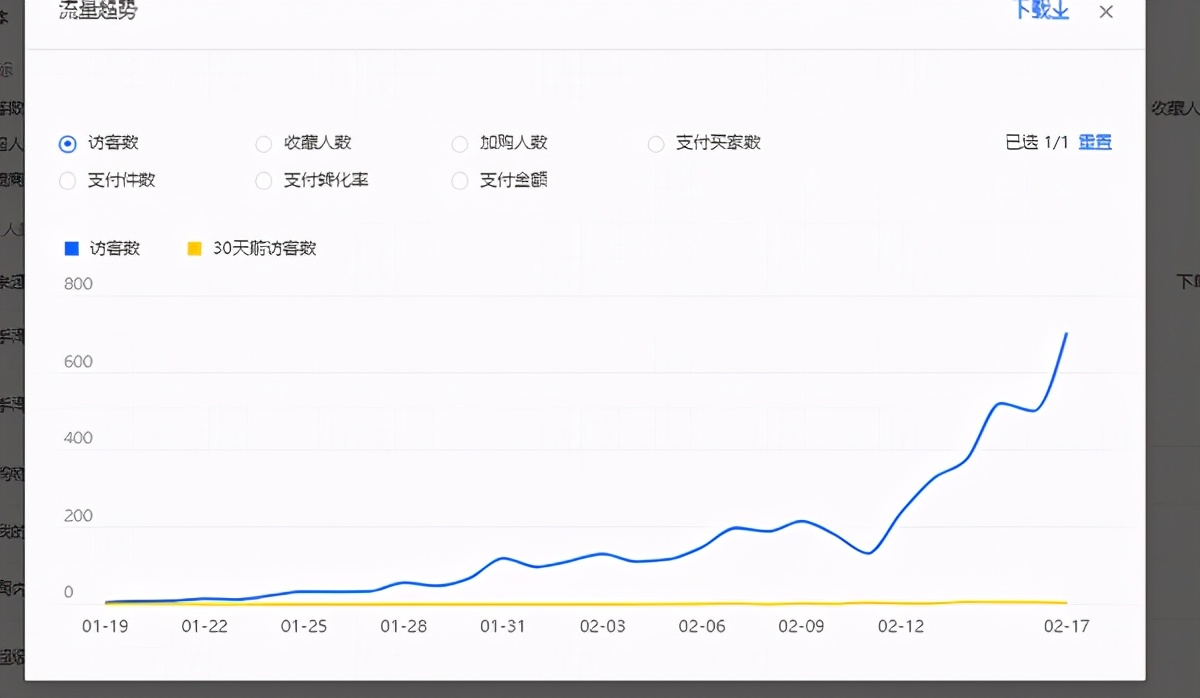Close the 流量趋势 dialog with the X
Viewport: 1200px width, 698px height.
[x=1105, y=12]
